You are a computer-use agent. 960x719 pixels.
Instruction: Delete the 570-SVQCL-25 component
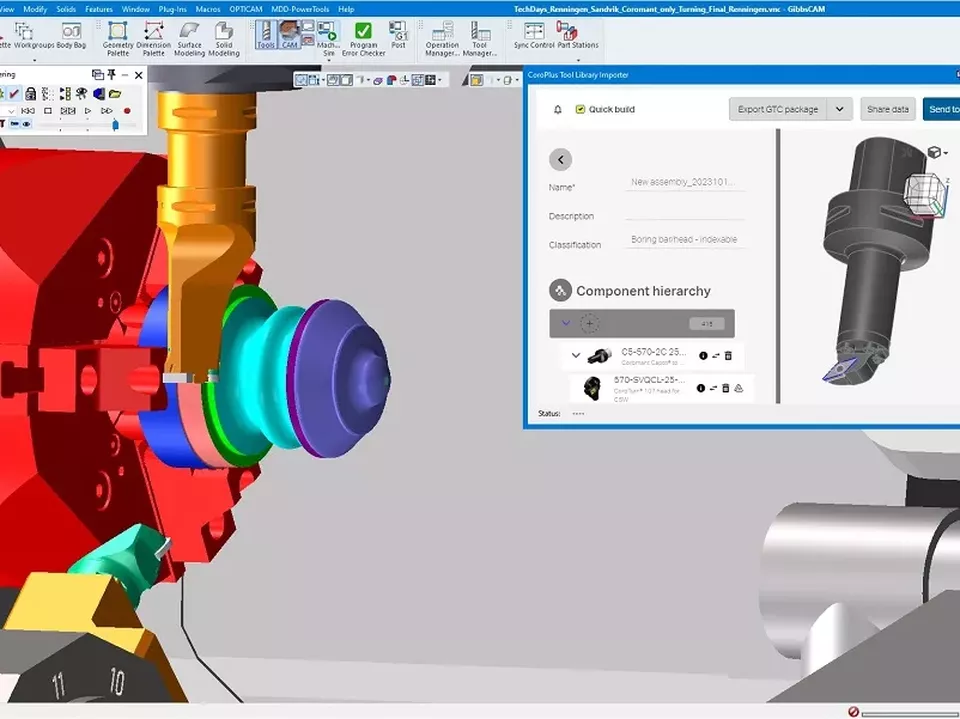726,388
